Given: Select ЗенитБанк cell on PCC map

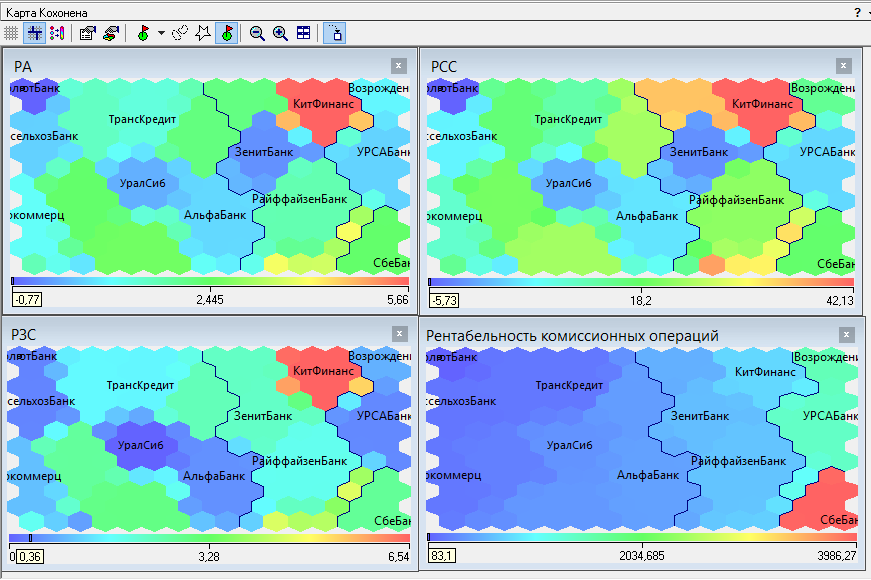Looking at the screenshot, I should click(699, 152).
